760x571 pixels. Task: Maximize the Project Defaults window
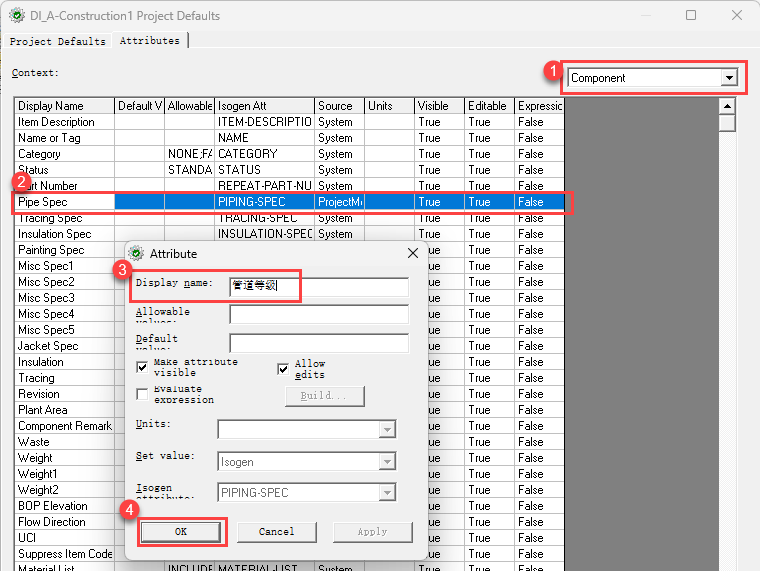point(691,16)
